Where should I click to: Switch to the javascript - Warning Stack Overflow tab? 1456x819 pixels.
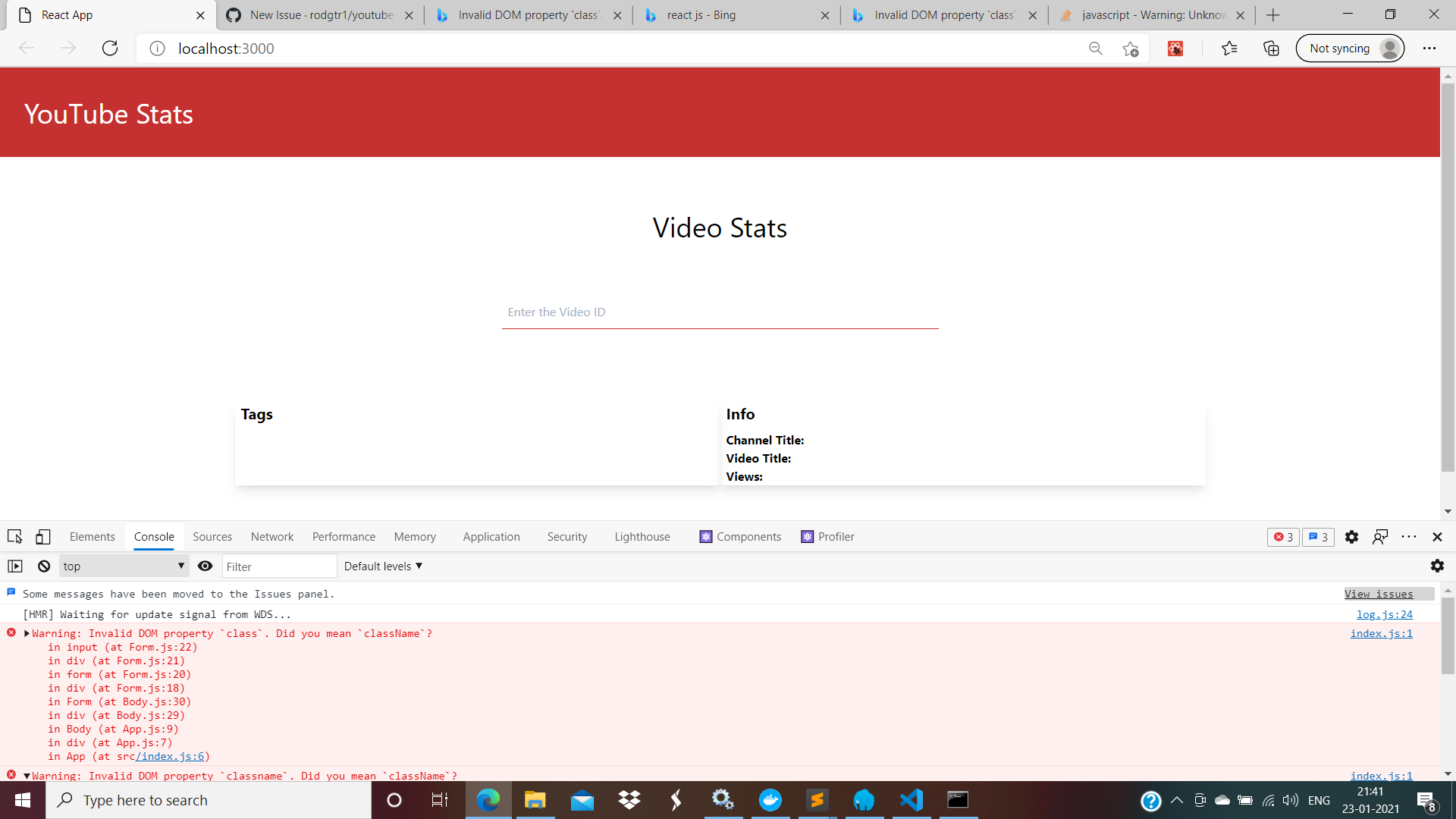(1153, 15)
